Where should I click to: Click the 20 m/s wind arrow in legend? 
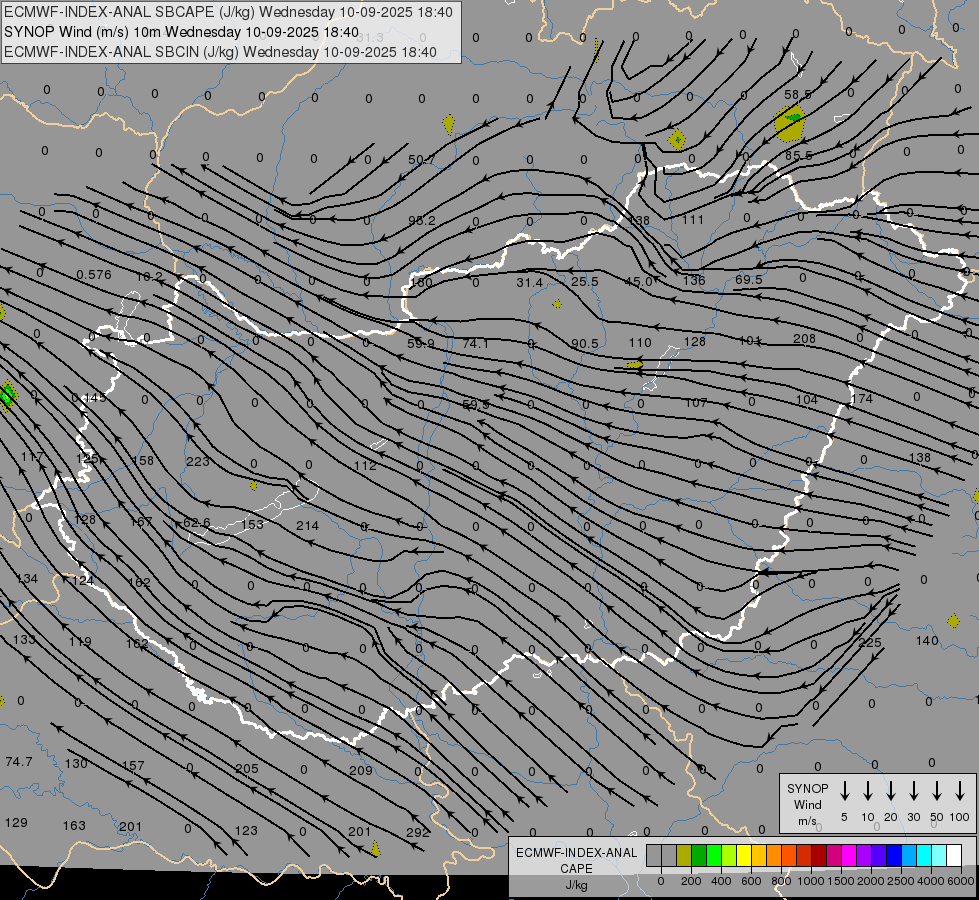(890, 791)
